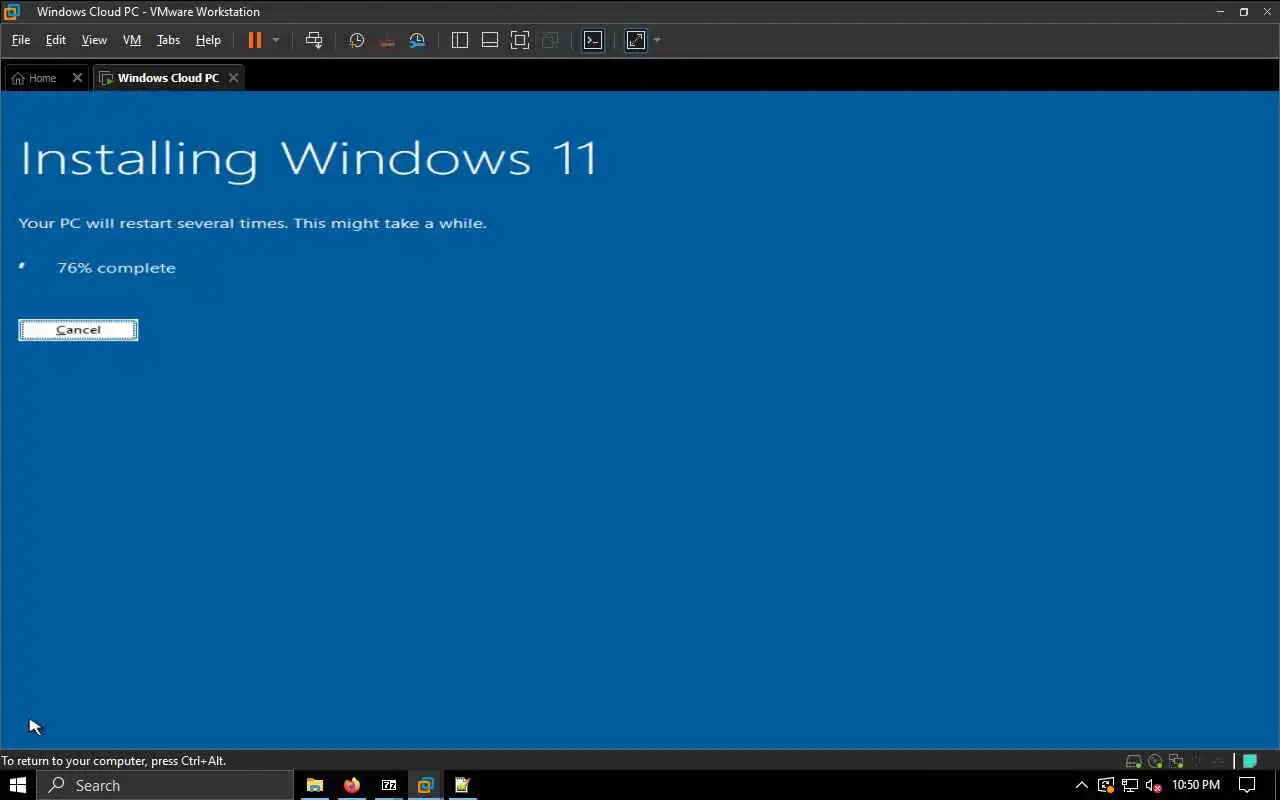
Task: Open the snapshot manager
Action: pos(417,40)
